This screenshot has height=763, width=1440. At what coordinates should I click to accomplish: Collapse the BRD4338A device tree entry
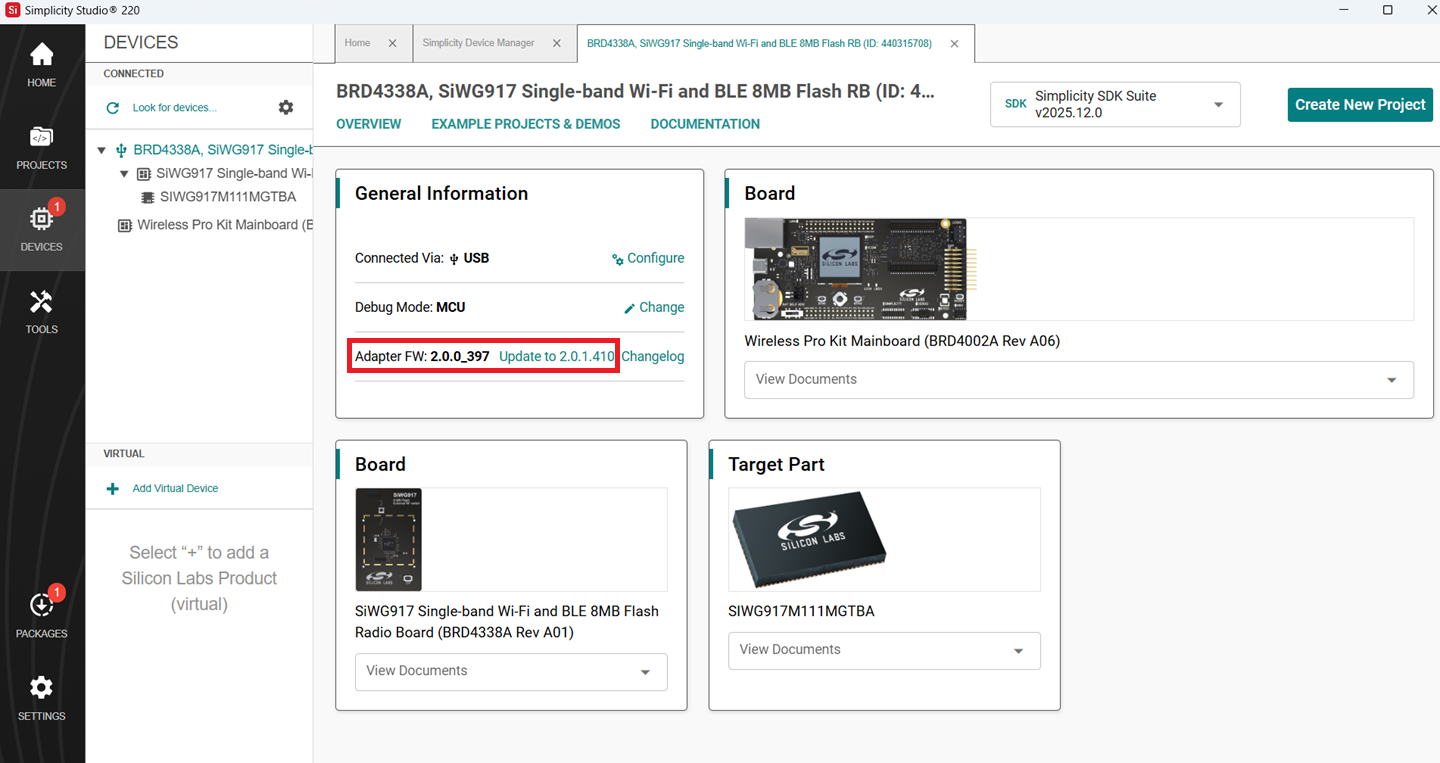pyautogui.click(x=100, y=149)
